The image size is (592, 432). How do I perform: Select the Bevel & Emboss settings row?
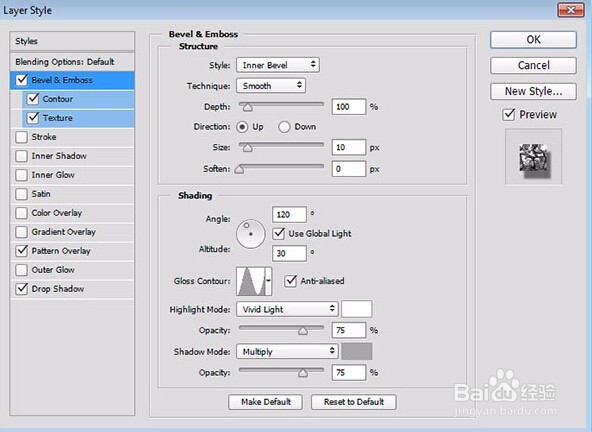click(72, 80)
